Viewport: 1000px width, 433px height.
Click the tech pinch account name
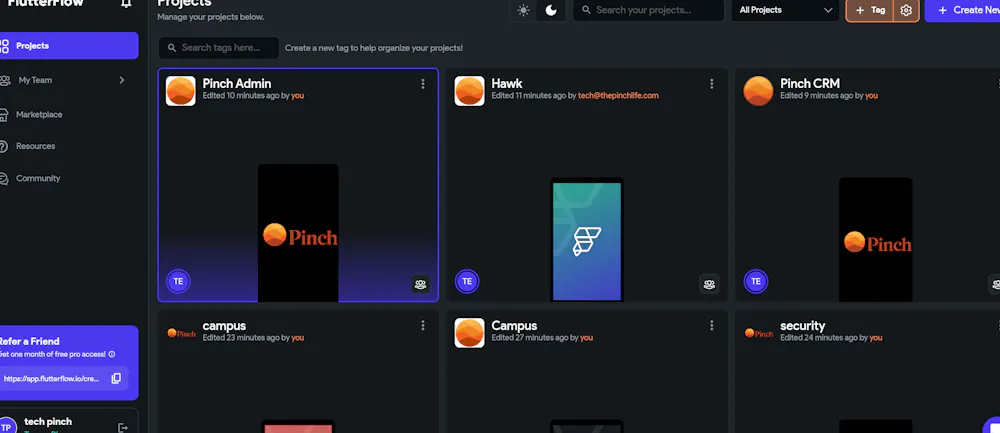48,422
